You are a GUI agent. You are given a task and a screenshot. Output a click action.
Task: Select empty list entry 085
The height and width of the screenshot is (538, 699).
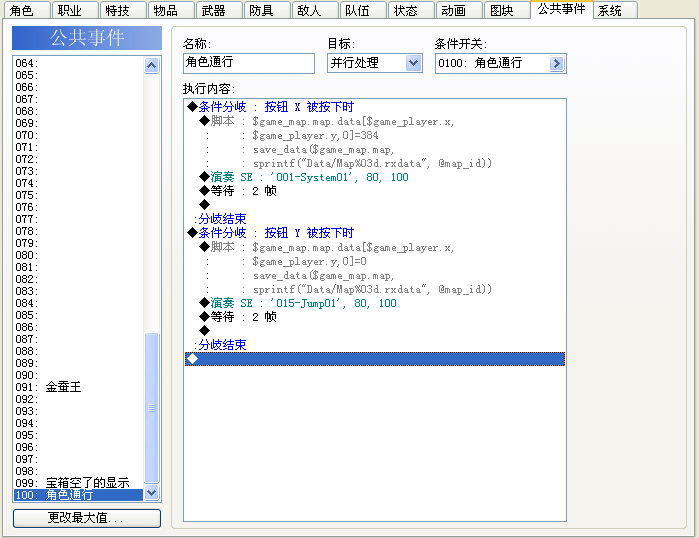78,315
